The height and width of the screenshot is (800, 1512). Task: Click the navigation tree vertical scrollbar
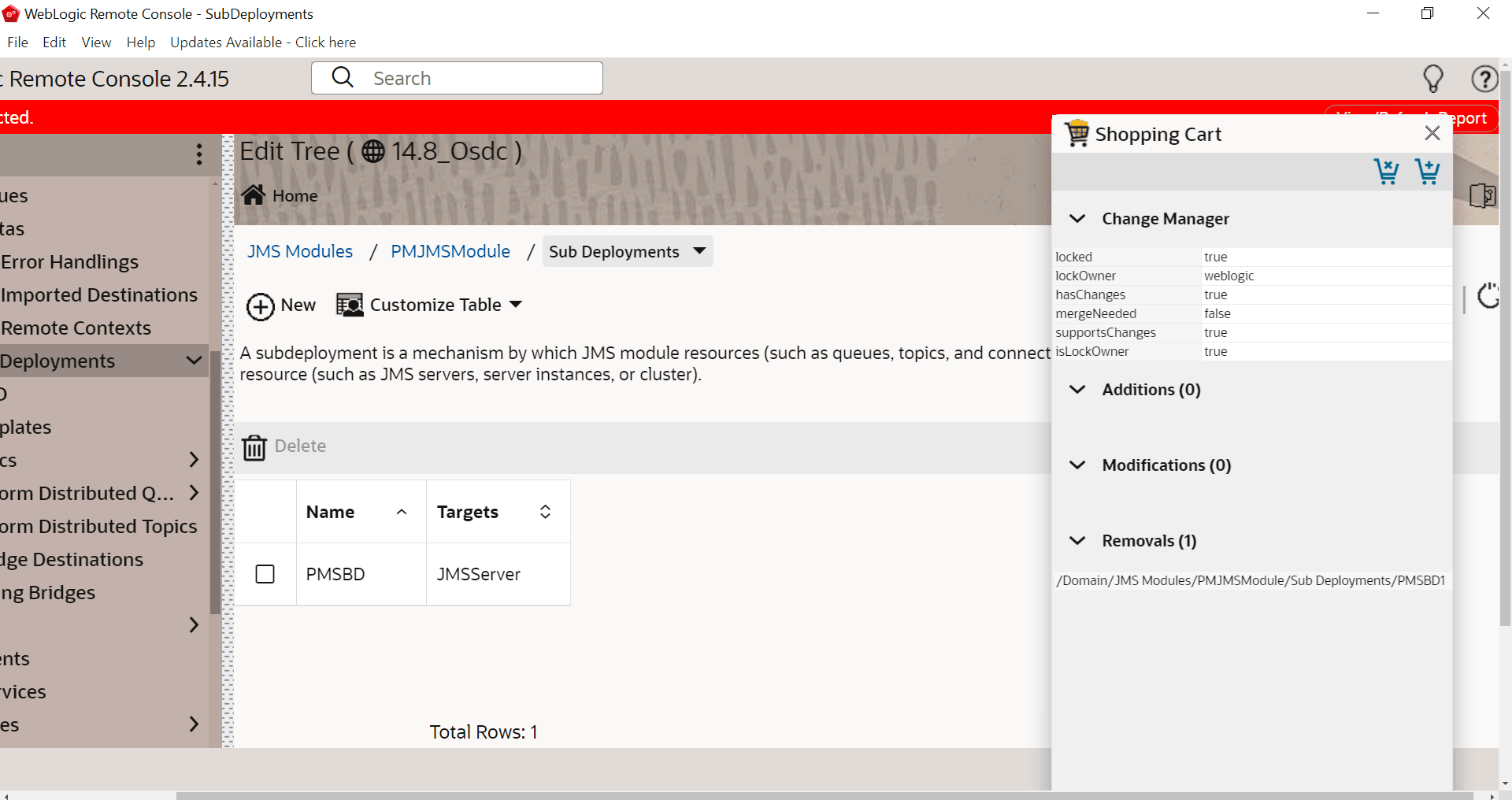(215, 482)
